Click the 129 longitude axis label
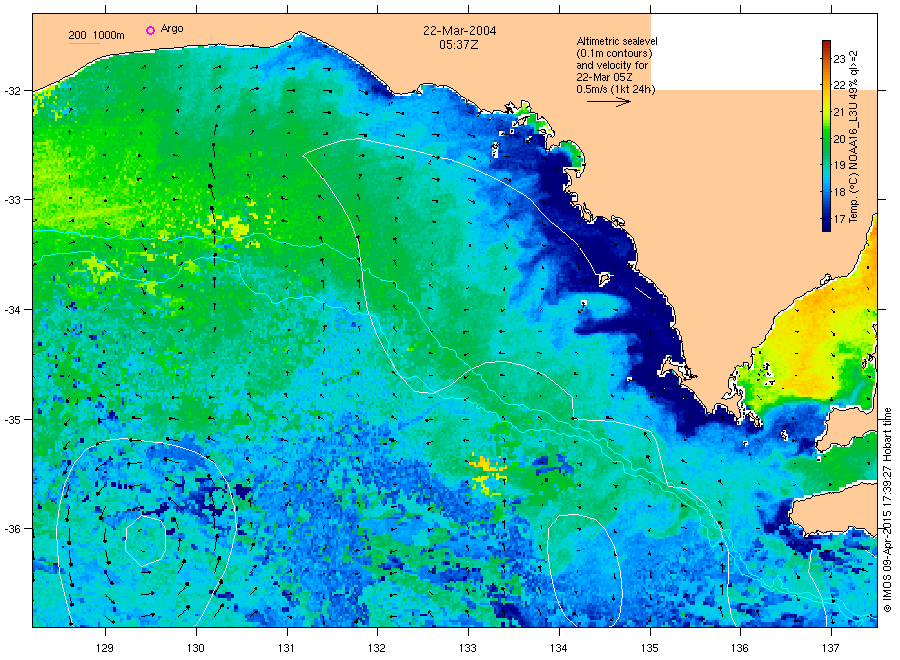The image size is (900, 660). pos(106,648)
